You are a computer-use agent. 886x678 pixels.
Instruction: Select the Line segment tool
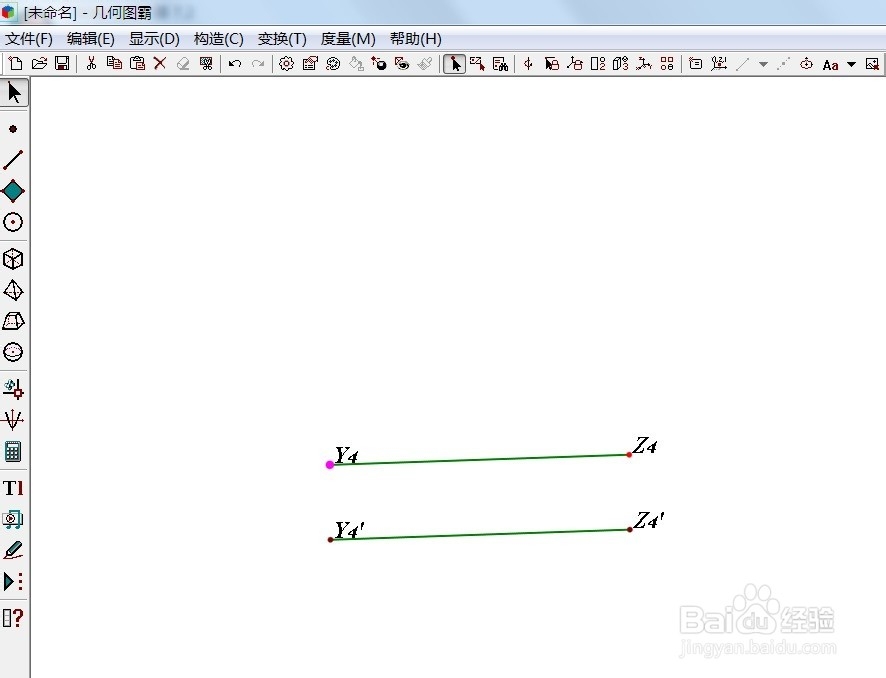point(13,160)
